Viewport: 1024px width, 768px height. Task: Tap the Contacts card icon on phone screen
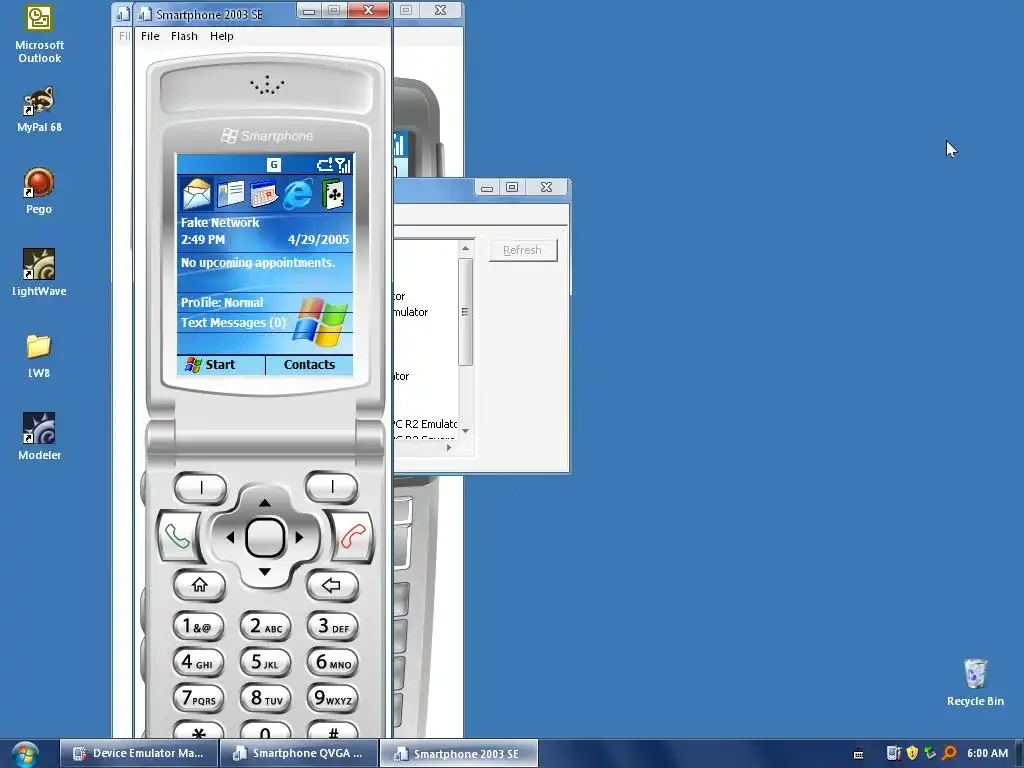click(231, 194)
